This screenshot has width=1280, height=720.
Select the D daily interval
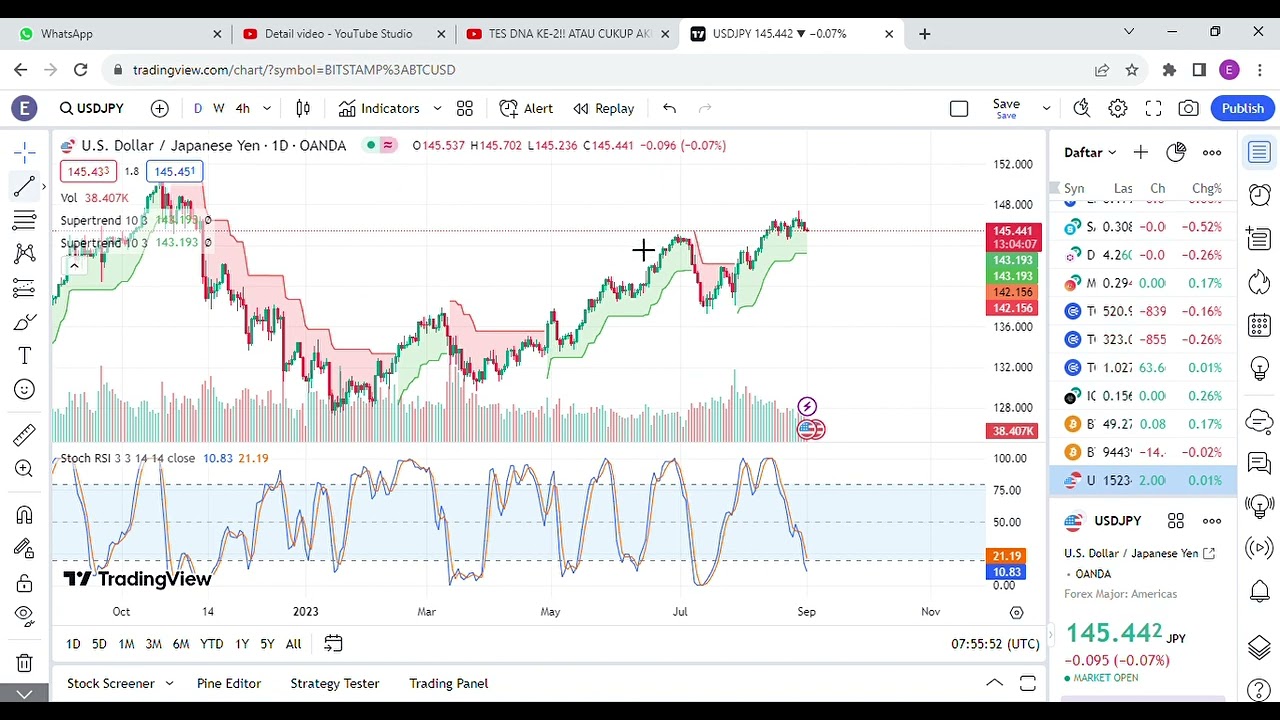coord(197,108)
